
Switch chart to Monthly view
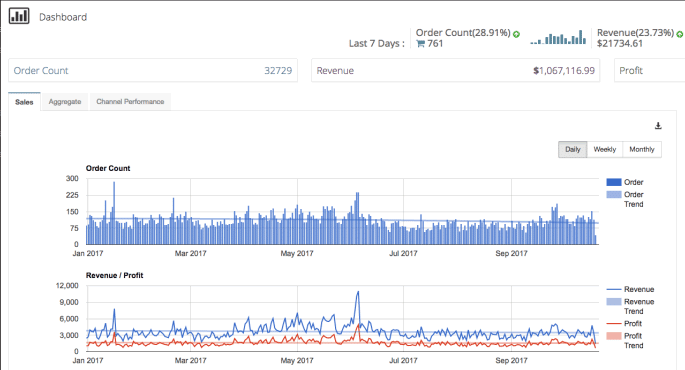[x=642, y=149]
